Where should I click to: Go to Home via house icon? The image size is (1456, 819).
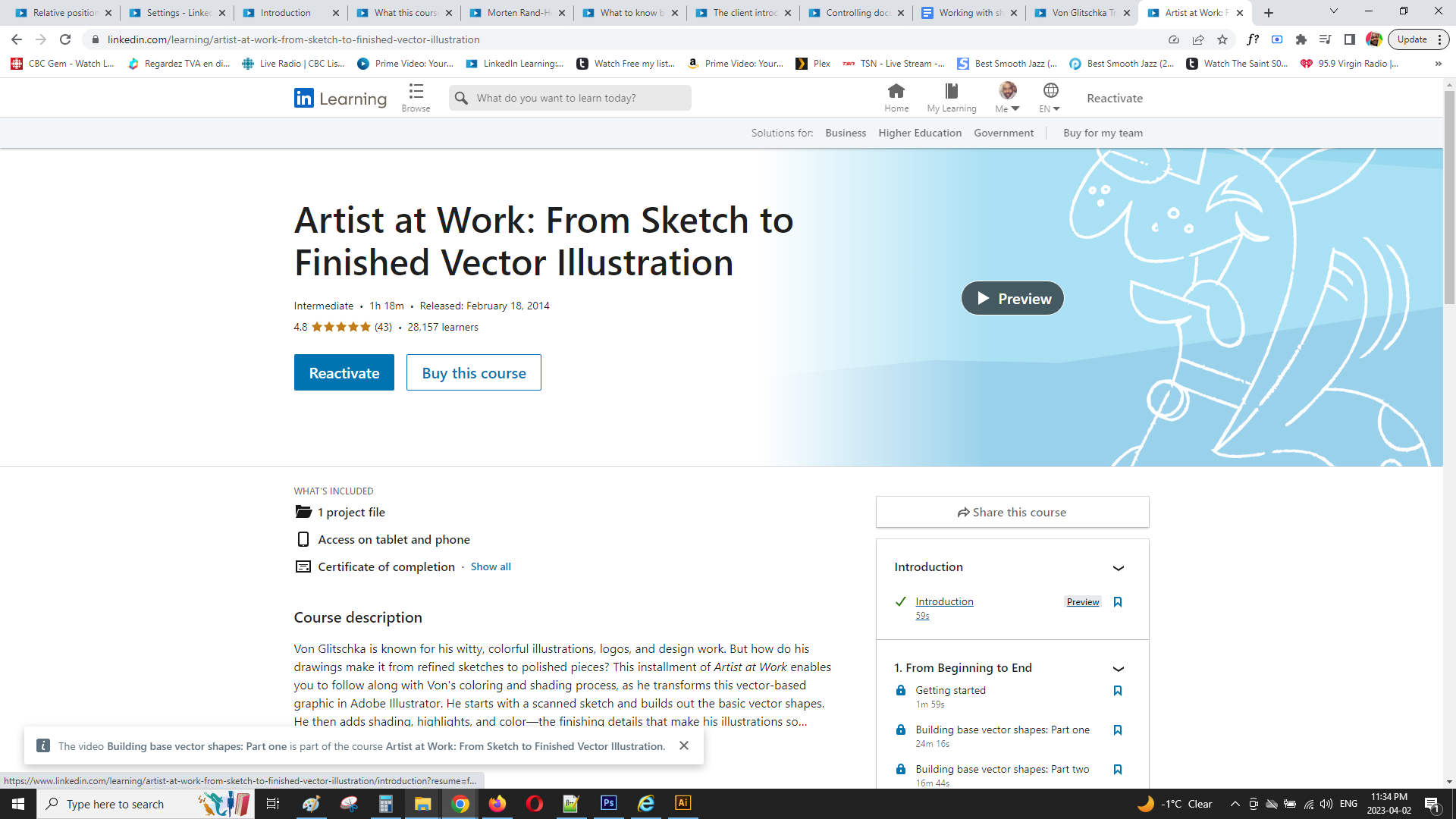point(896,92)
